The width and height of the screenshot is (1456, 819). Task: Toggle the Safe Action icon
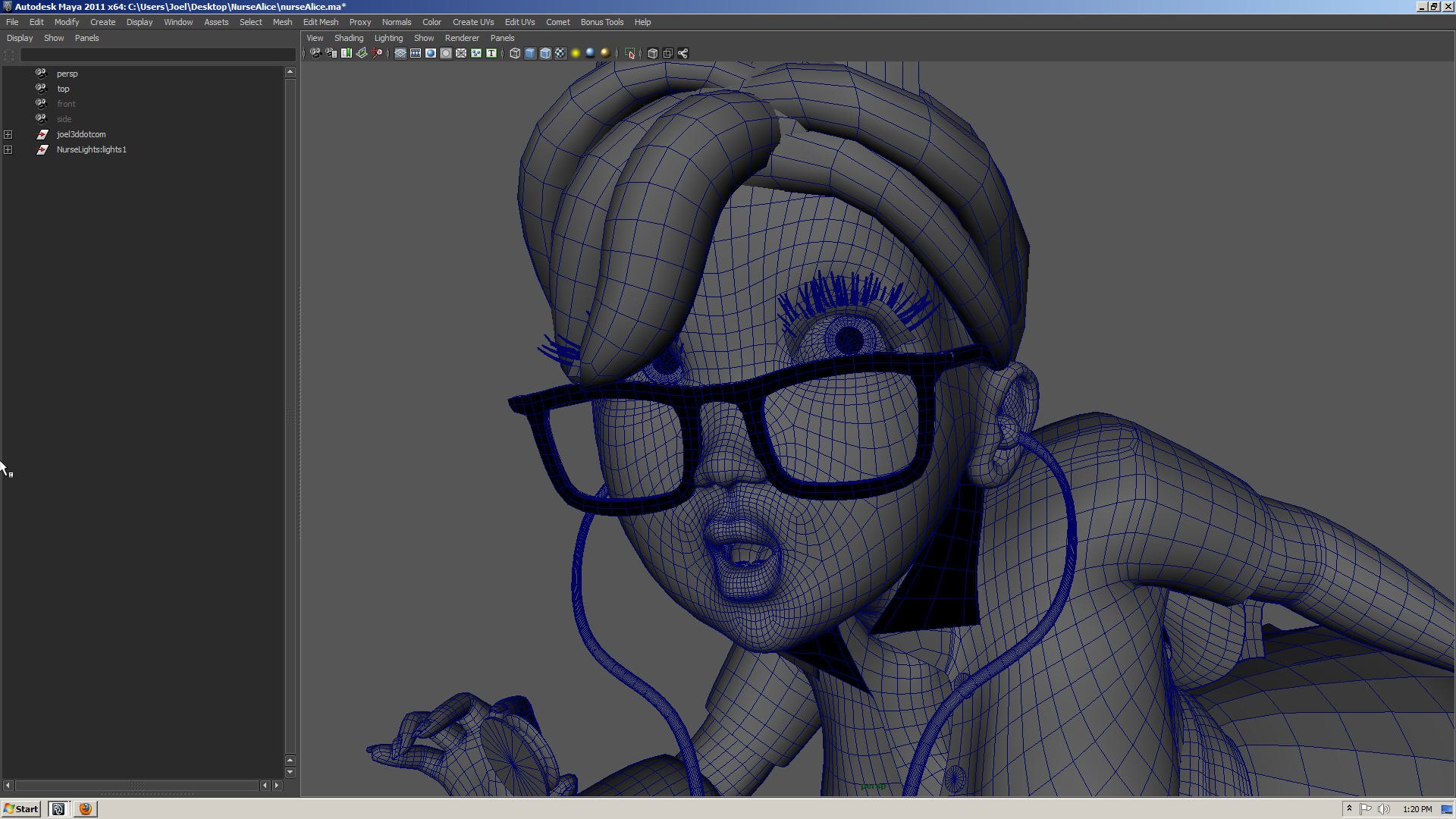(x=476, y=53)
